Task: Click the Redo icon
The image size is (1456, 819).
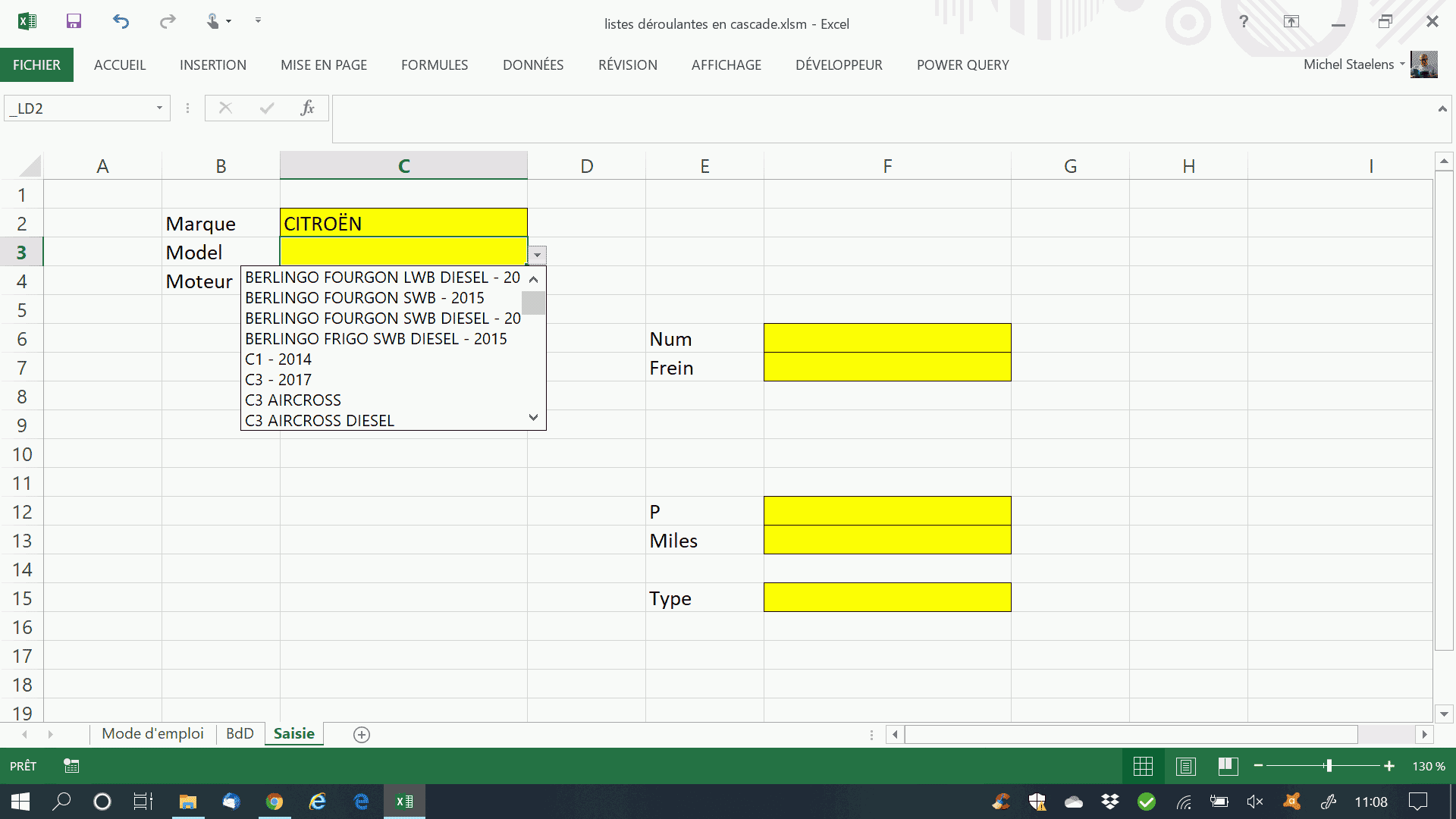Action: click(x=166, y=21)
